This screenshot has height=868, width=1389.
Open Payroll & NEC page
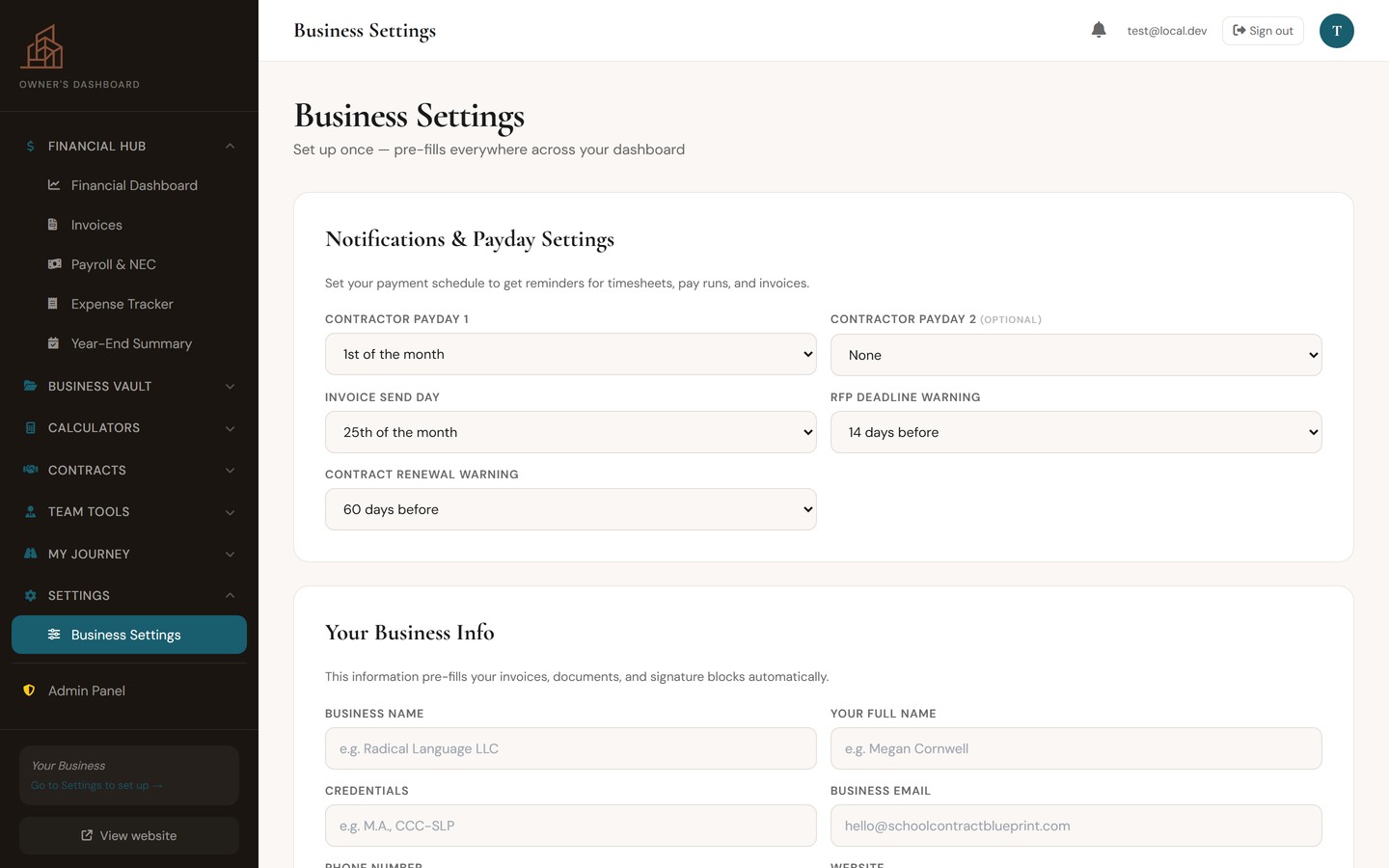(x=129, y=264)
